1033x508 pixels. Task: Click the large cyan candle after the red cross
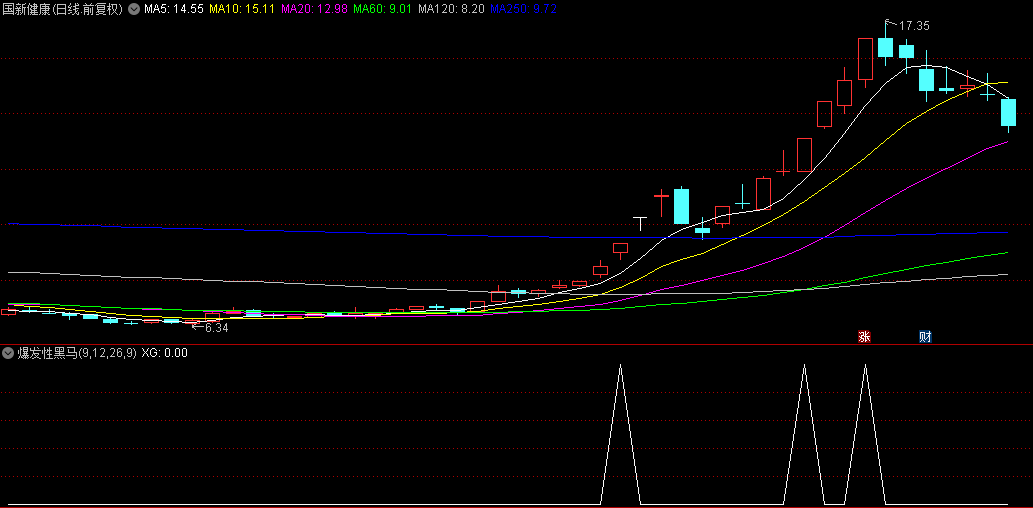pos(681,206)
